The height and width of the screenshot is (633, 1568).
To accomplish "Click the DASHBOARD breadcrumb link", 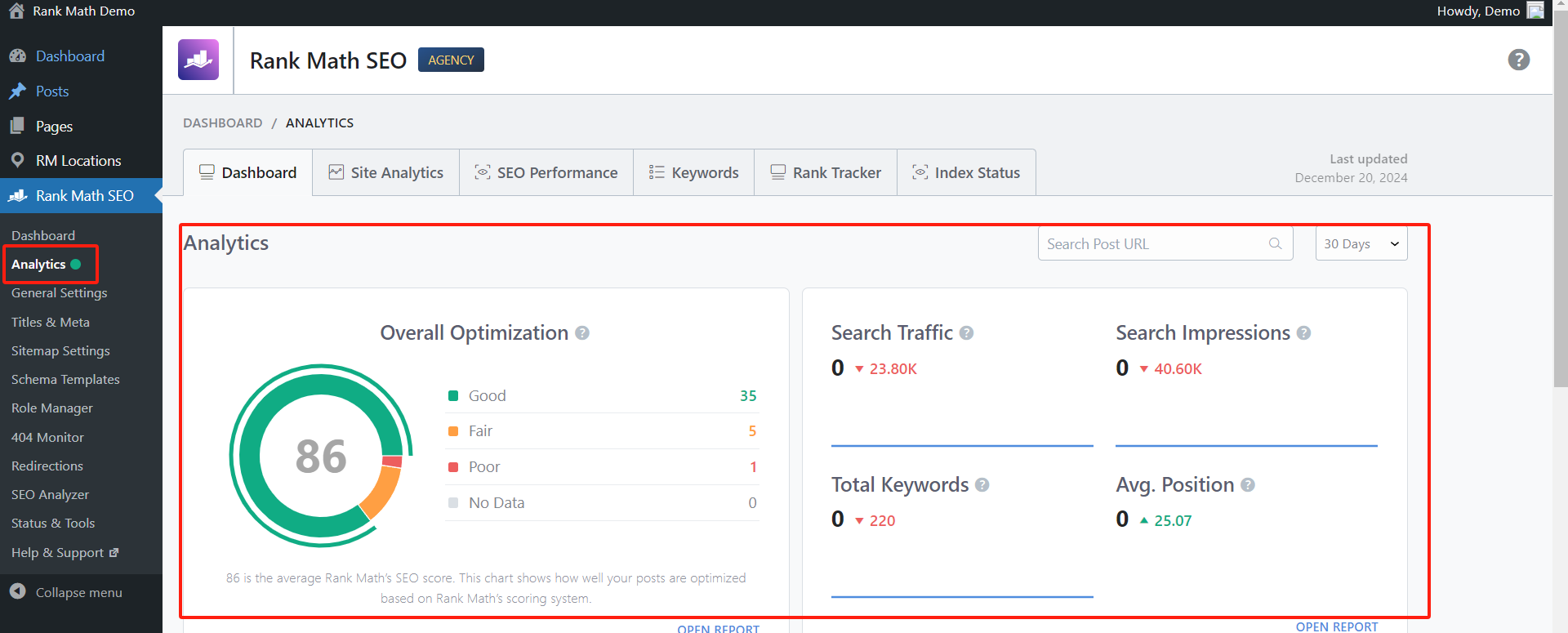I will tap(222, 123).
